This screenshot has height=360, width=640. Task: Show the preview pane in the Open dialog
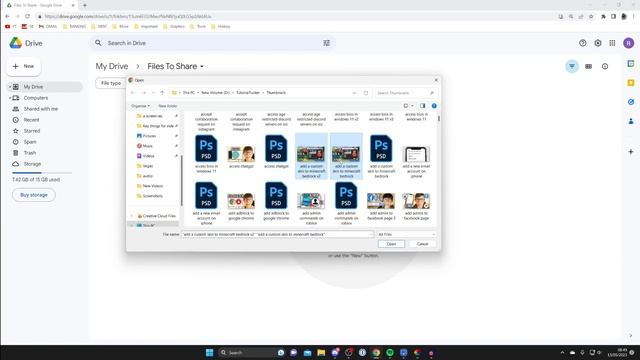click(422, 106)
